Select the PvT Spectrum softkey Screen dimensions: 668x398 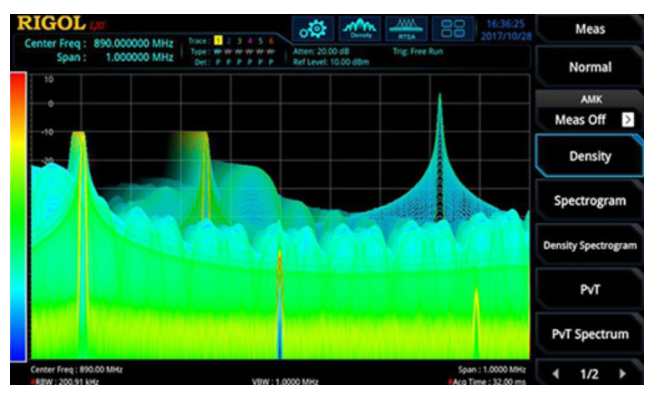point(590,334)
